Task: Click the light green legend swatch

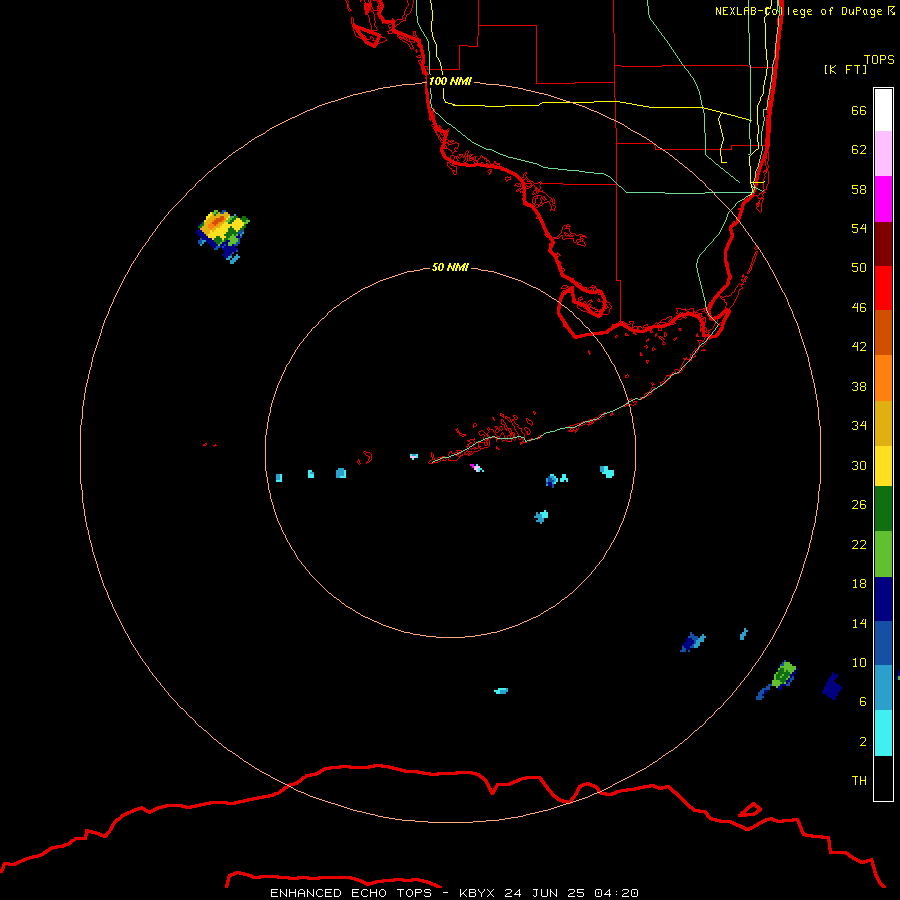Action: (x=883, y=554)
